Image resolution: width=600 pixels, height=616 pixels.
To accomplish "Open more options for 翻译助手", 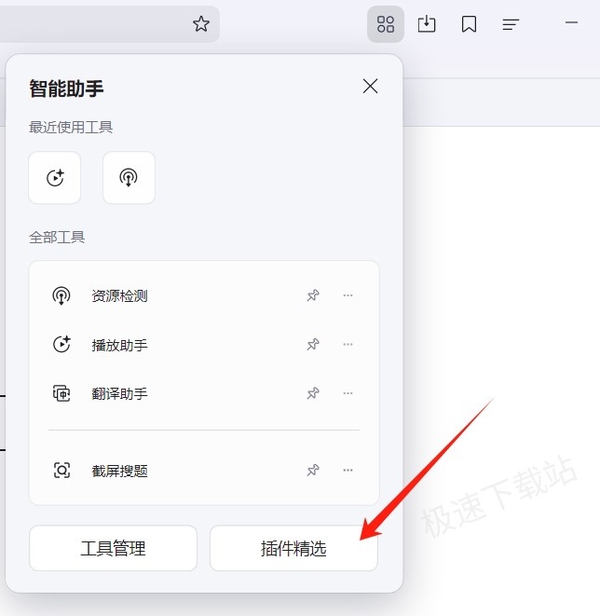I will (348, 393).
